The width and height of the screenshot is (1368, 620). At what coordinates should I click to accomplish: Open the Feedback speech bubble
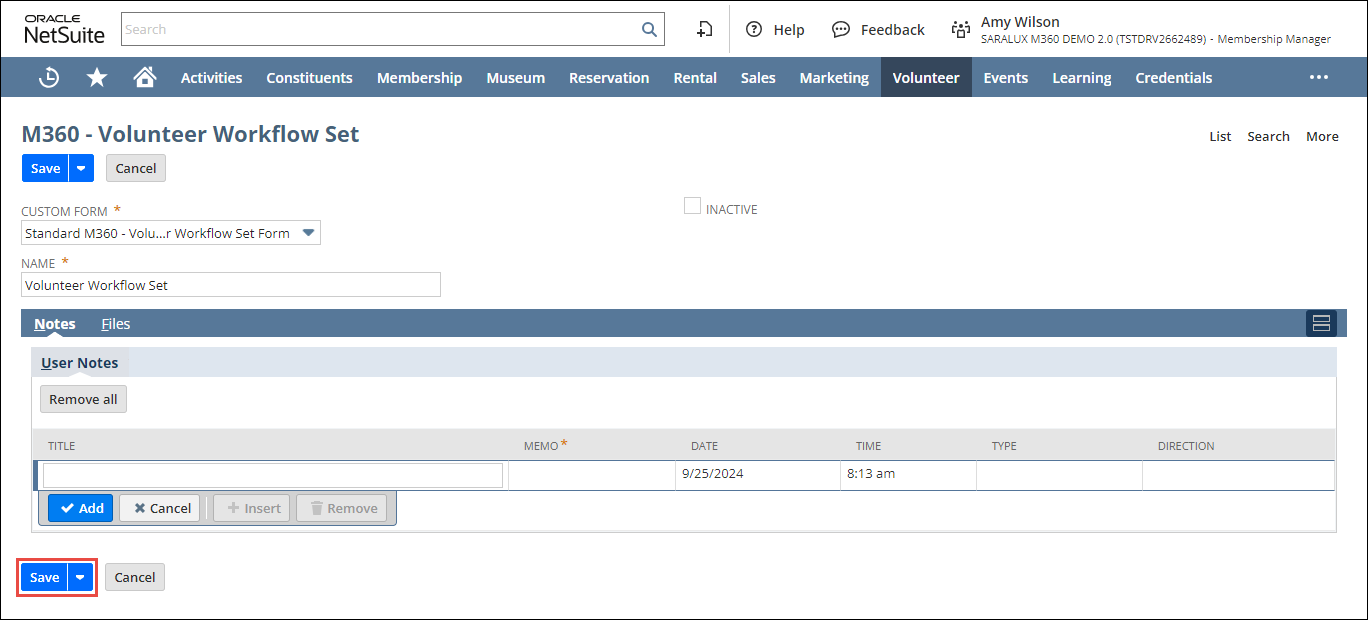pyautogui.click(x=842, y=30)
